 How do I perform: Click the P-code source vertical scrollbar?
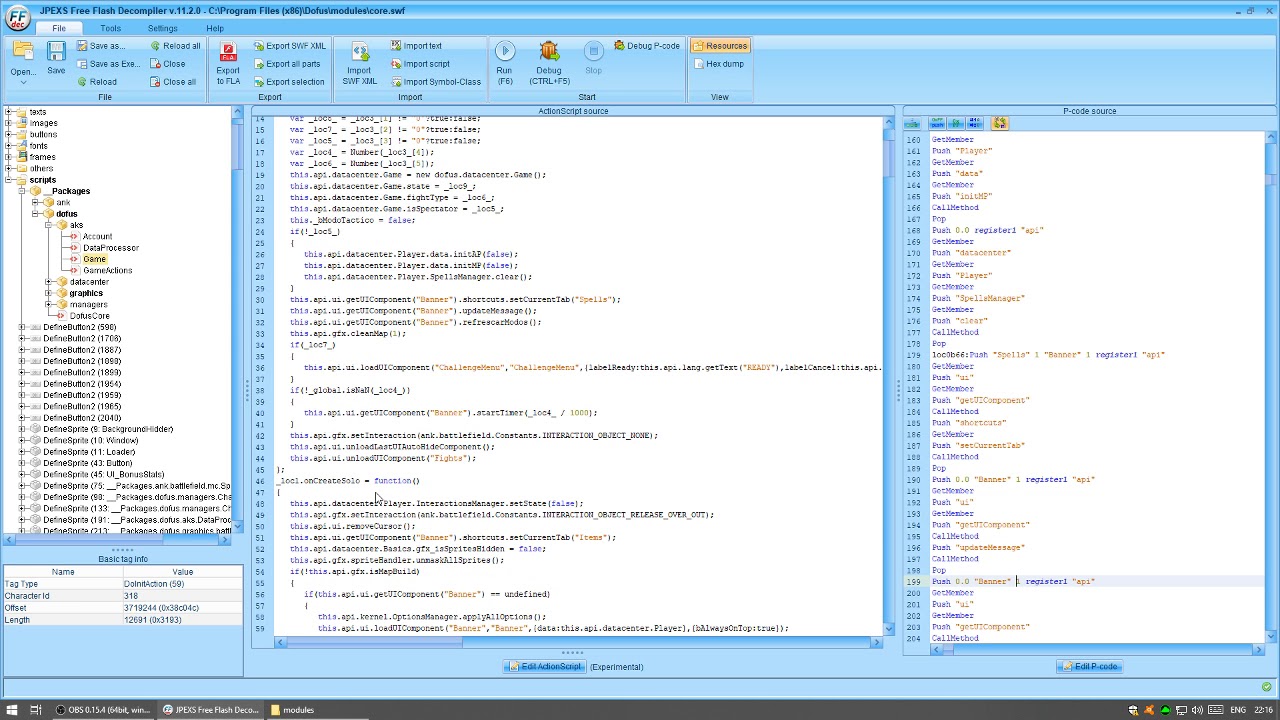pos(1271,385)
